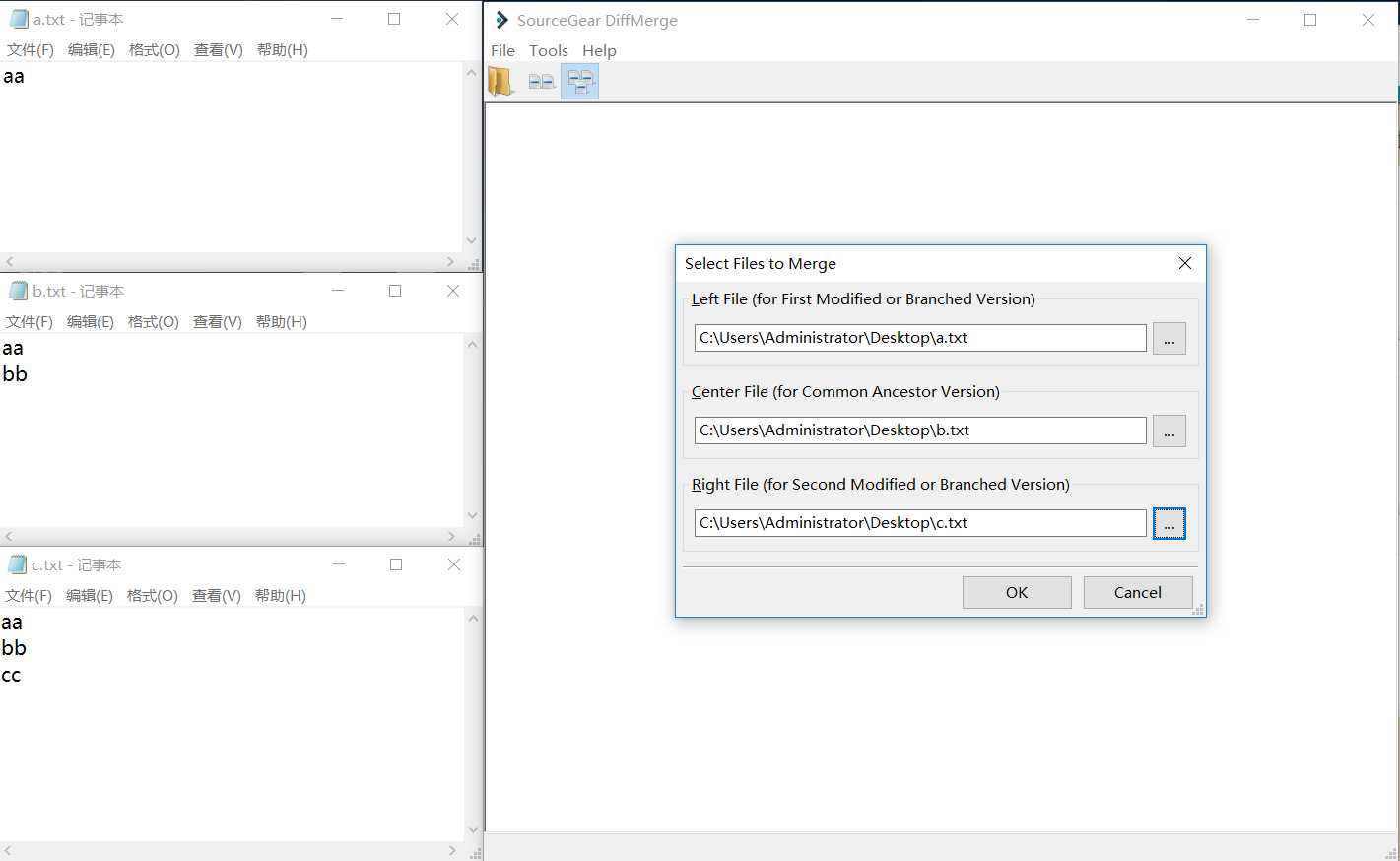
Task: Maximize the SourceGear DiffMerge window
Action: 1310,20
